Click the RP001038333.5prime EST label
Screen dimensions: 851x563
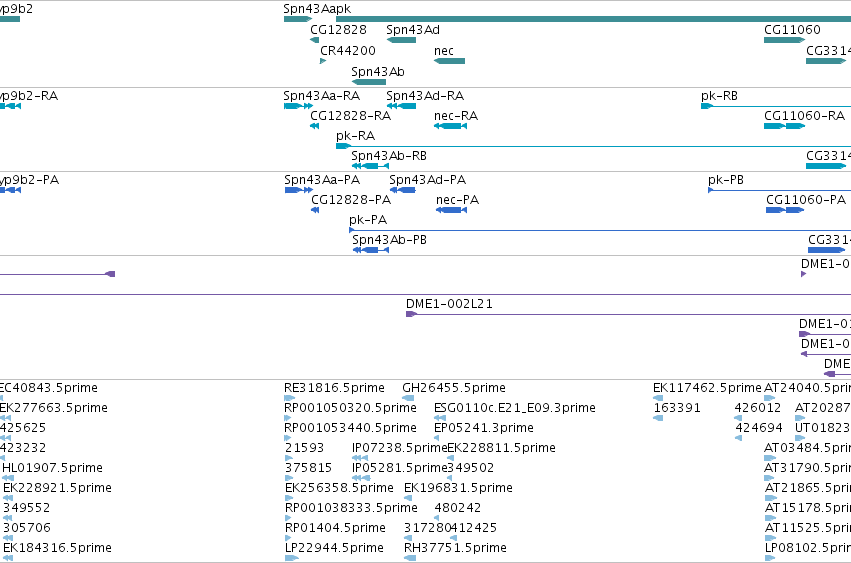click(x=351, y=508)
